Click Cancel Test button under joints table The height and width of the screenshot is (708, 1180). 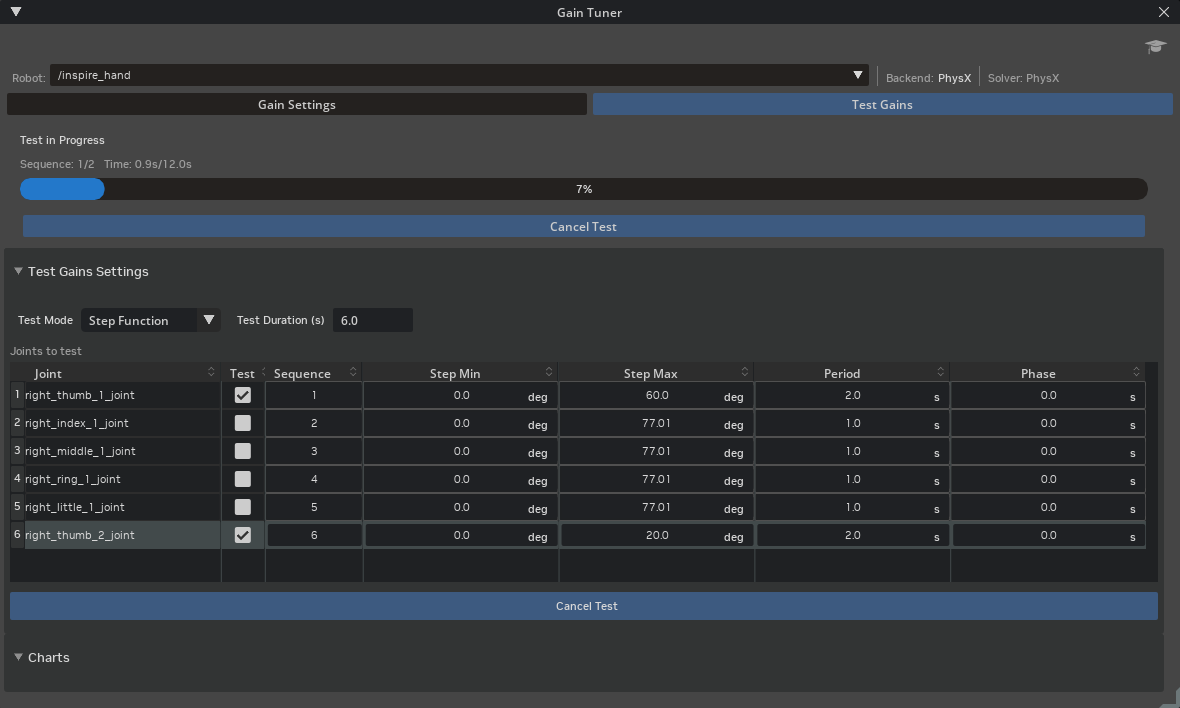(583, 606)
